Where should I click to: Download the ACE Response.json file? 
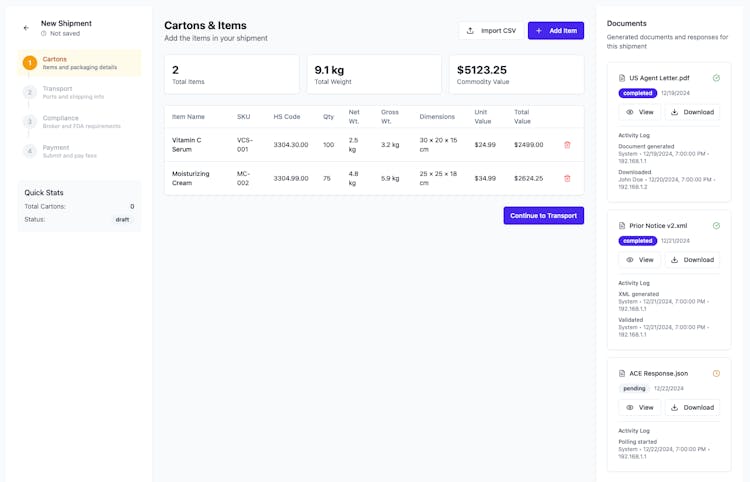coord(692,407)
